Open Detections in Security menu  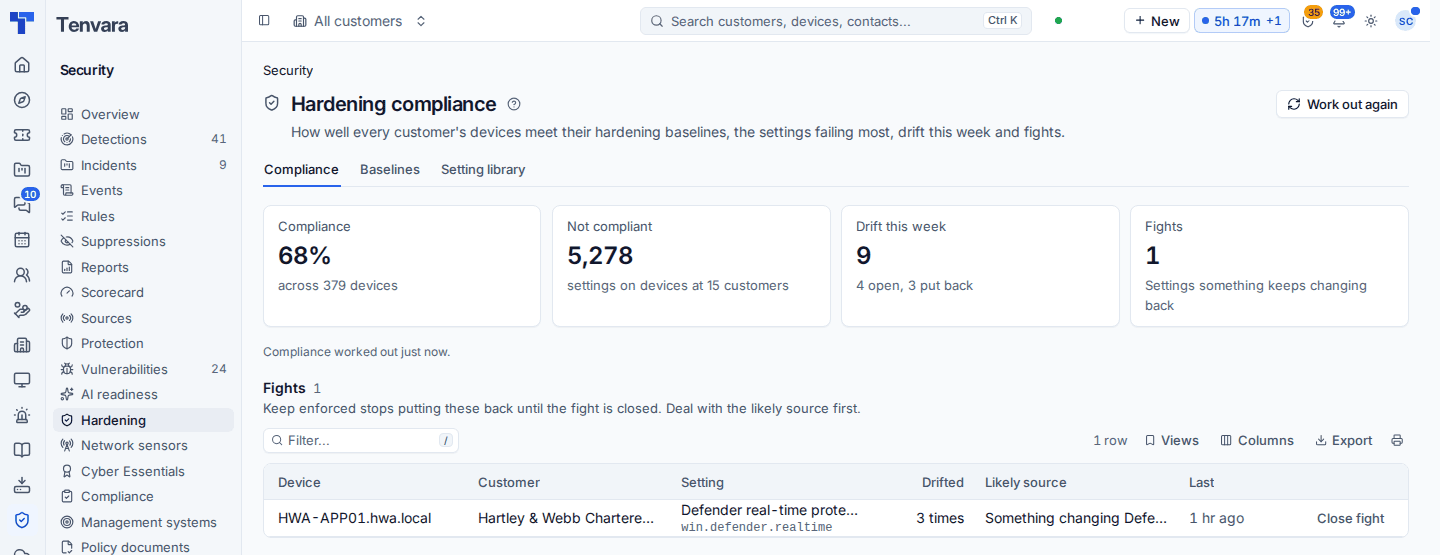[x=143, y=139]
